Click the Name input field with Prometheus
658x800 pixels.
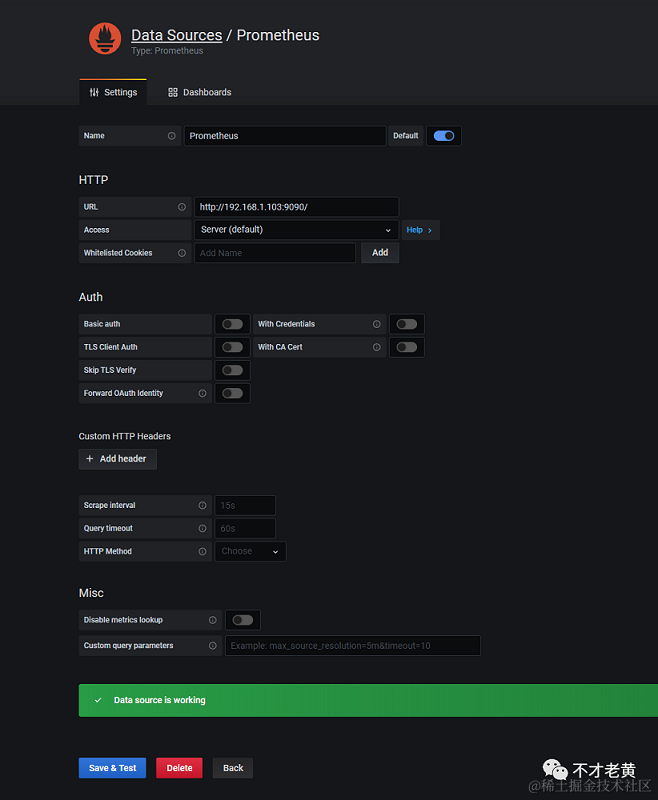coord(285,136)
